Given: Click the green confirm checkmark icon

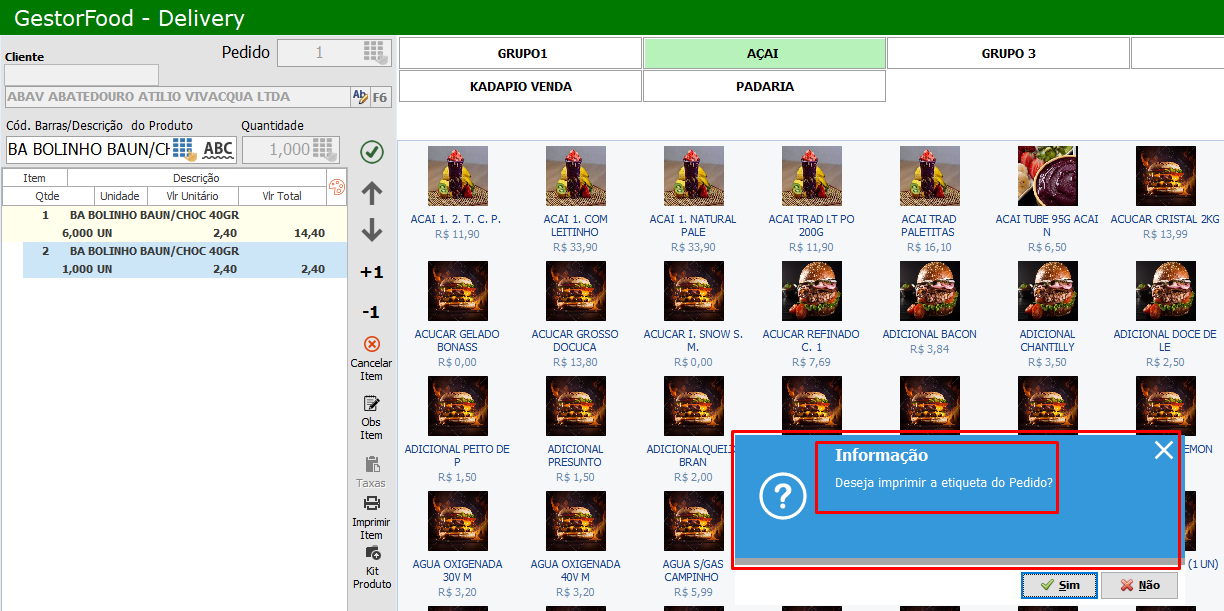Looking at the screenshot, I should tap(372, 152).
